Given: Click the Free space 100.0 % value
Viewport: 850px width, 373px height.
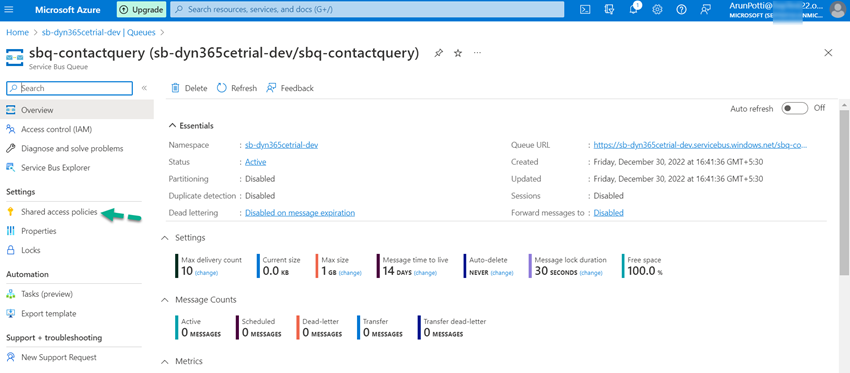Looking at the screenshot, I should 645,271.
